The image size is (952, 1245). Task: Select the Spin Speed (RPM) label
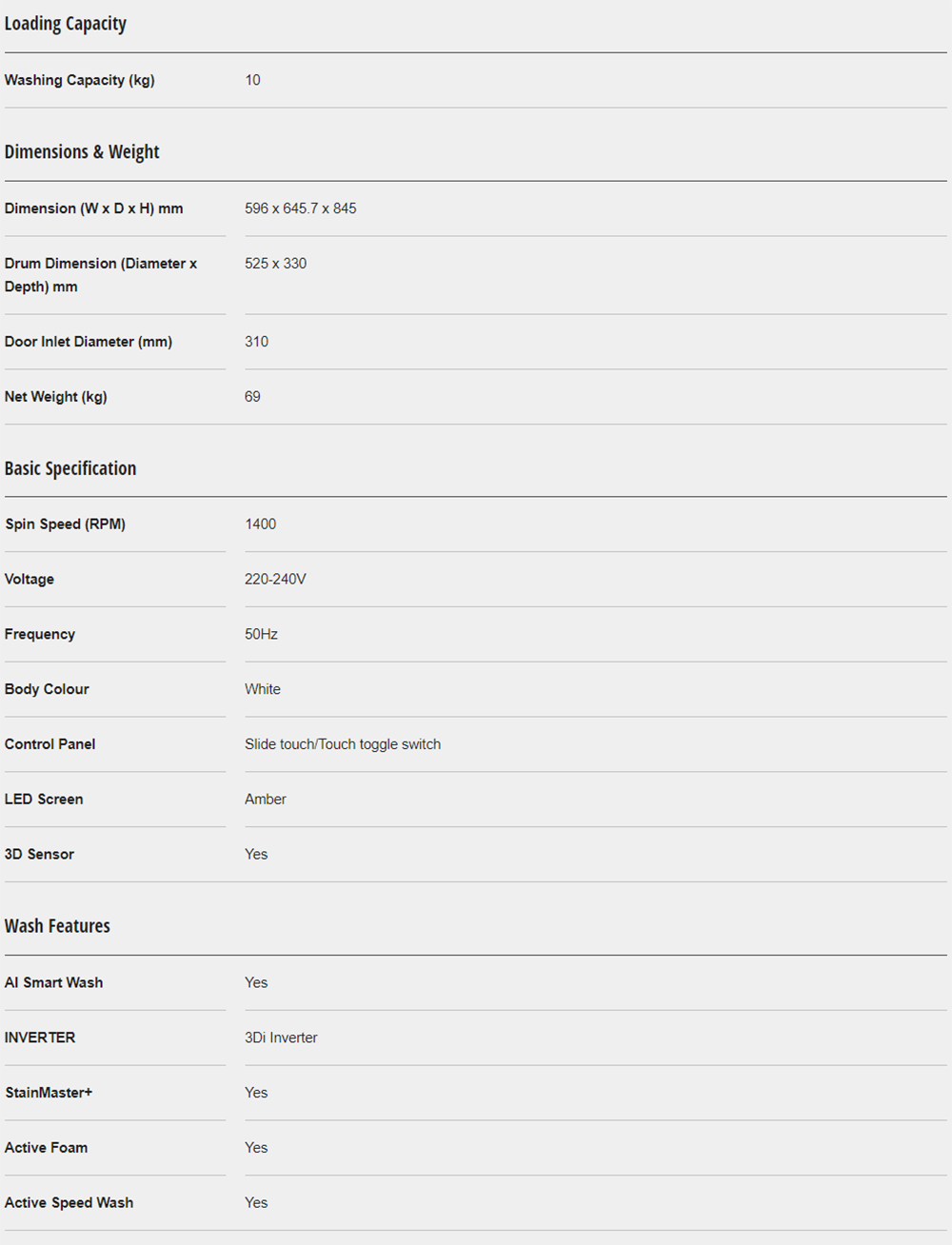(65, 524)
